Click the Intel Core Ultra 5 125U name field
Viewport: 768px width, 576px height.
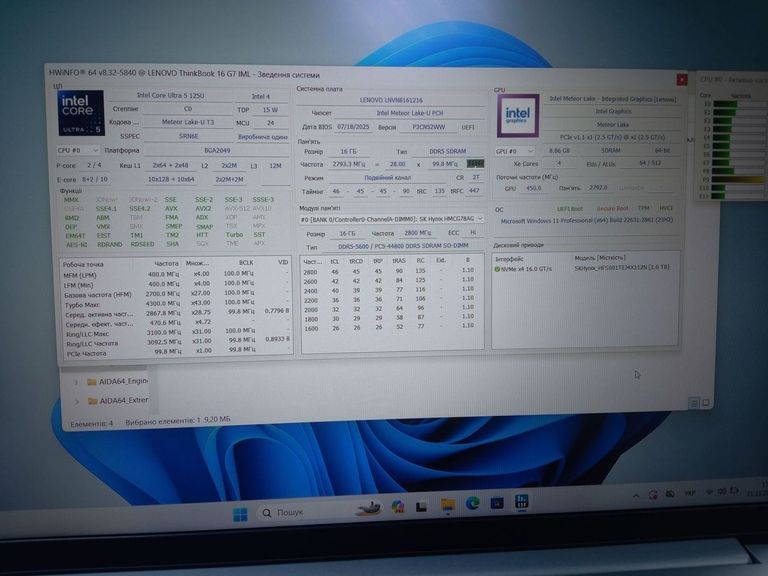click(170, 96)
